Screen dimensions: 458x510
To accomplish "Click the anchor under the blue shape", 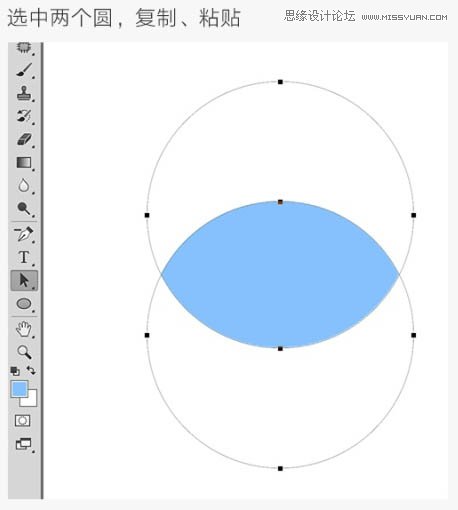I will click(280, 349).
